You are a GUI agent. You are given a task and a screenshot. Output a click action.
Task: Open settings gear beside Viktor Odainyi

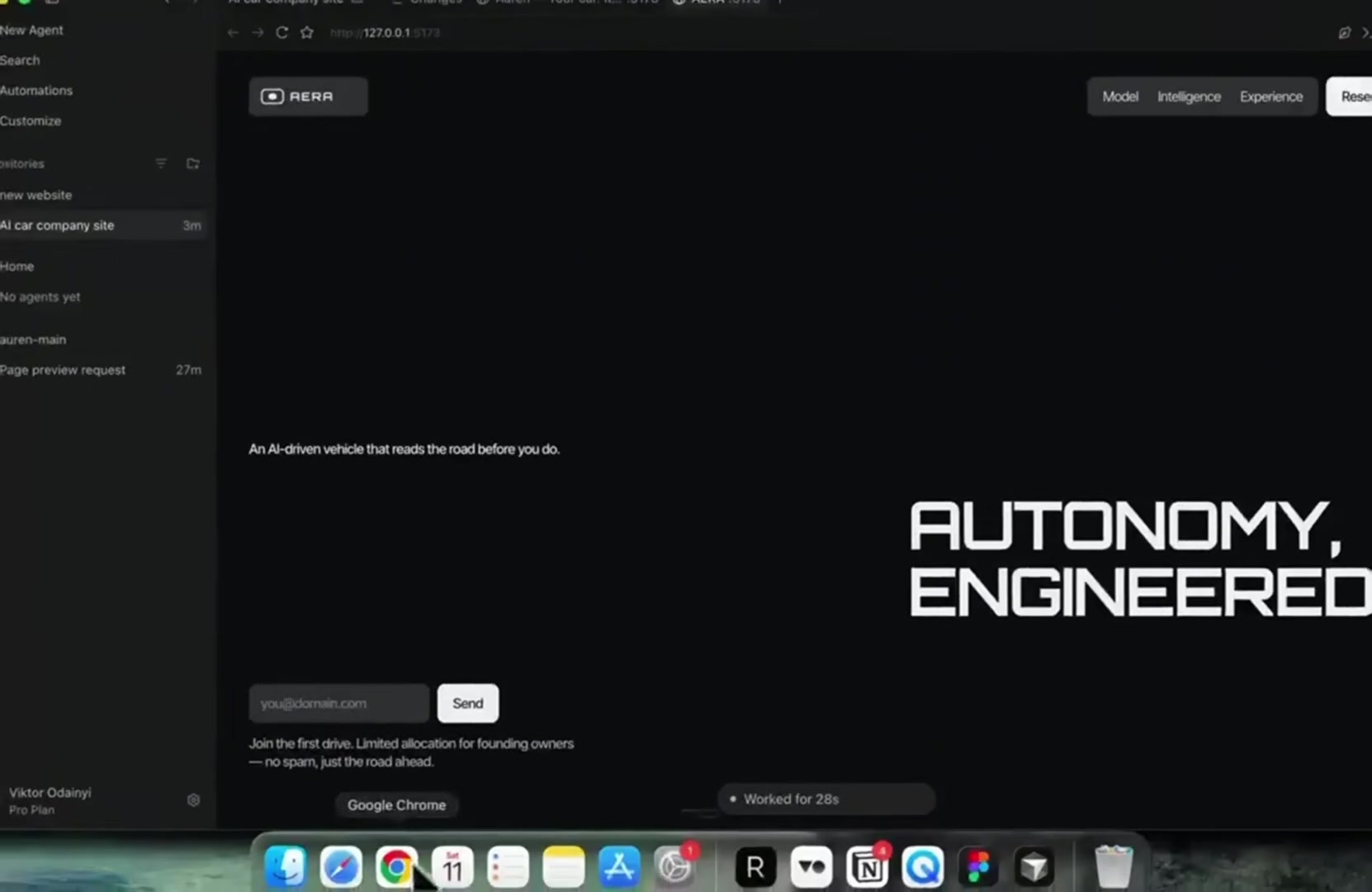click(193, 800)
